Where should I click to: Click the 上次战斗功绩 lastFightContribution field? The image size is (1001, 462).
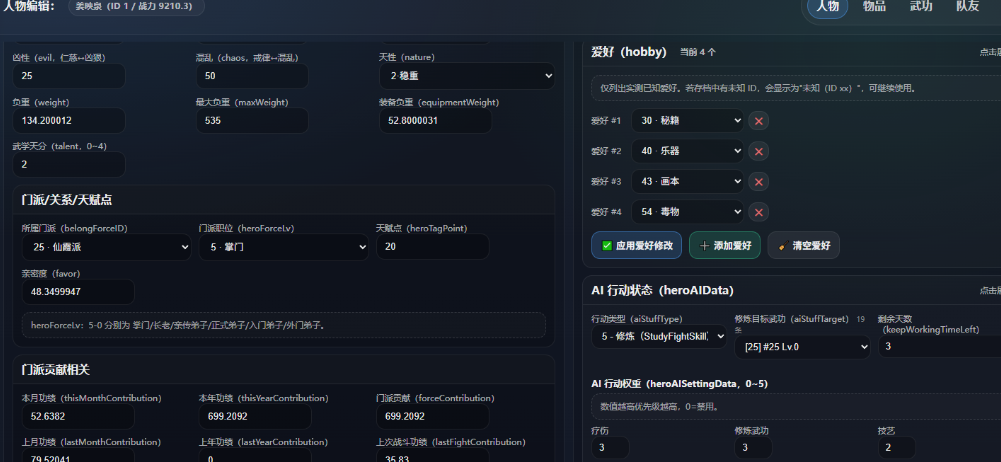pyautogui.click(x=433, y=454)
